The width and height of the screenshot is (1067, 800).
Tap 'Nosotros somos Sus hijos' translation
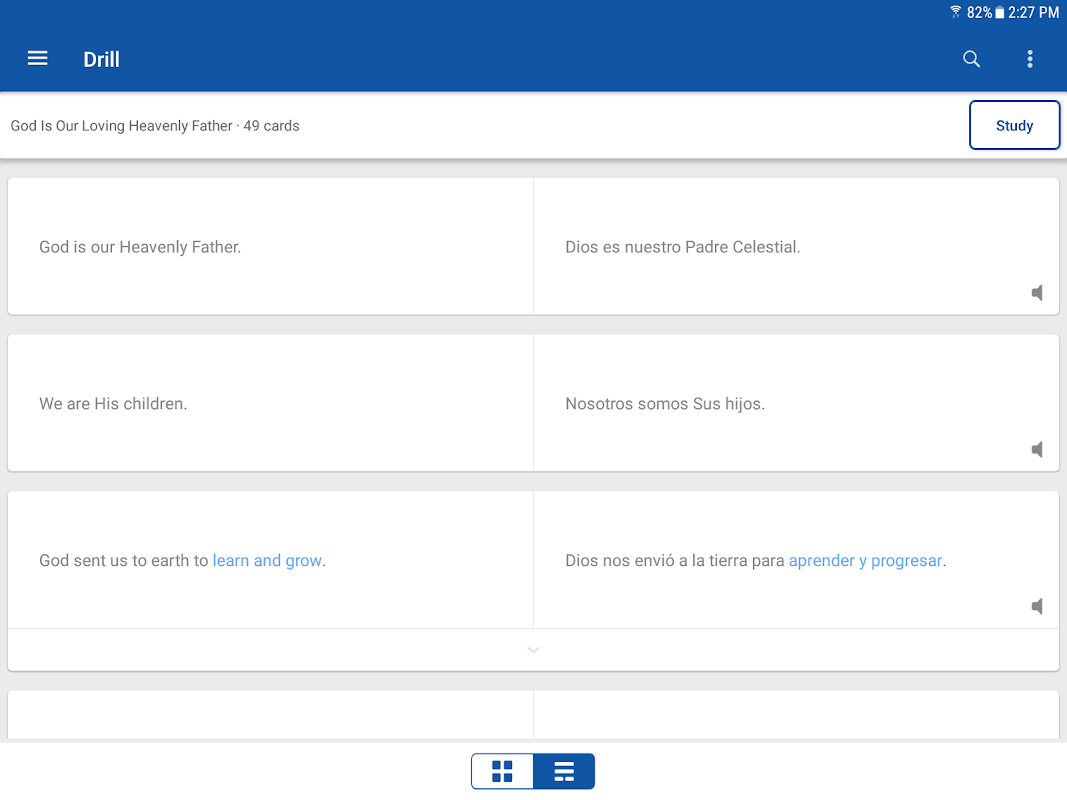click(x=664, y=404)
